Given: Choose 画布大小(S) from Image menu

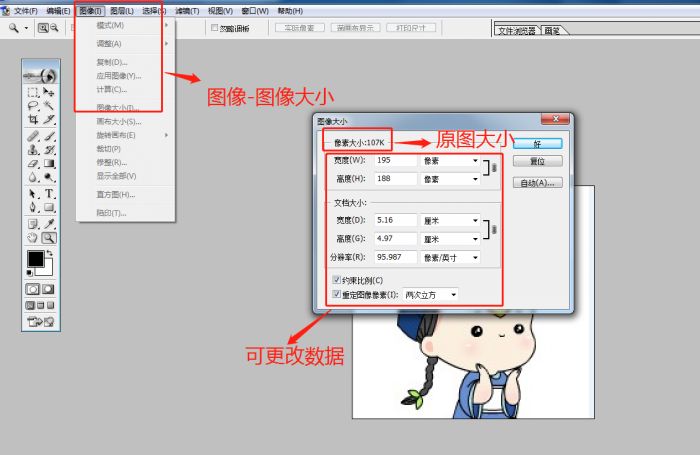Looking at the screenshot, I should [125, 121].
